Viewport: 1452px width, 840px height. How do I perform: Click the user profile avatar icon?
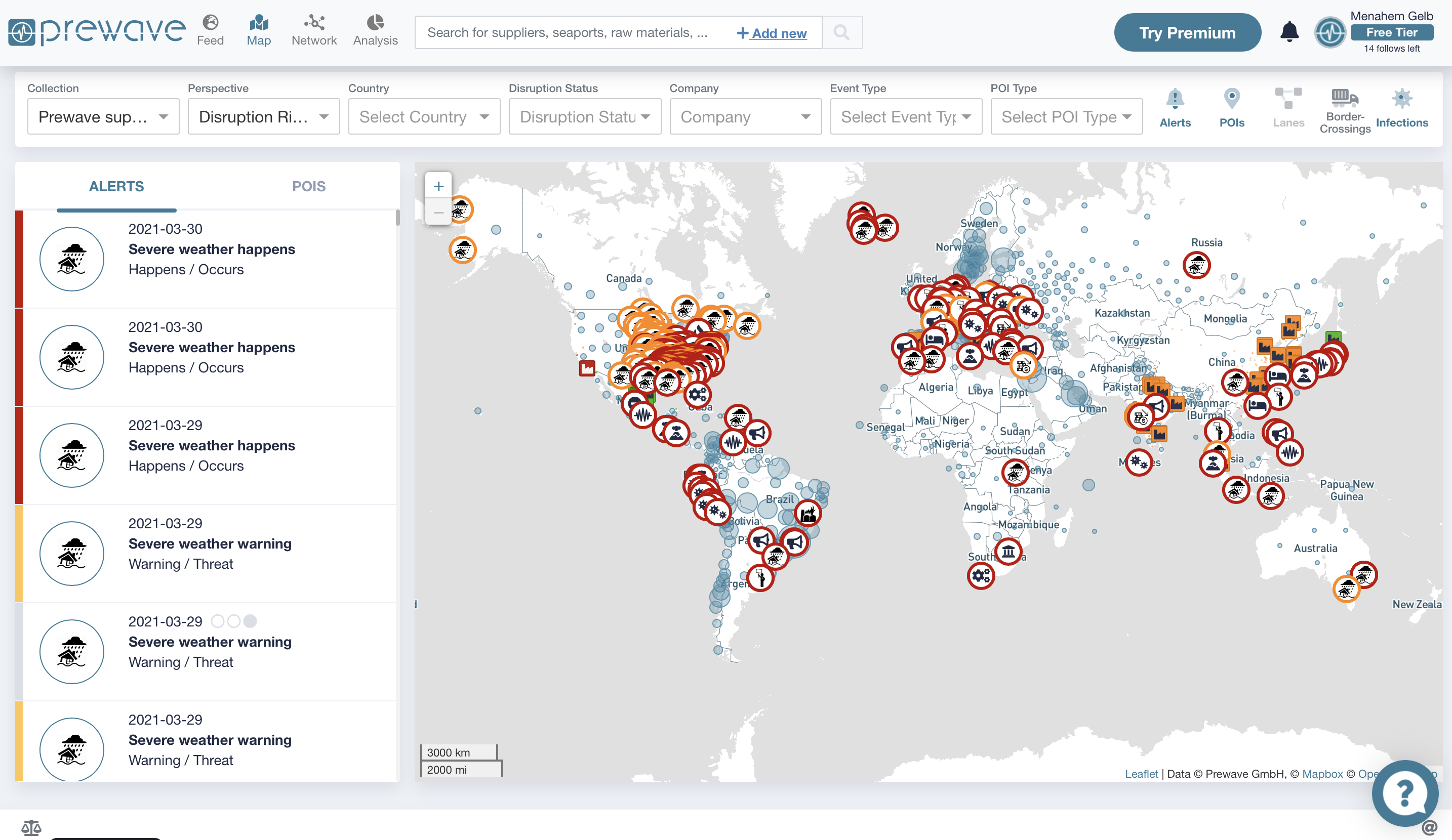coord(1329,33)
